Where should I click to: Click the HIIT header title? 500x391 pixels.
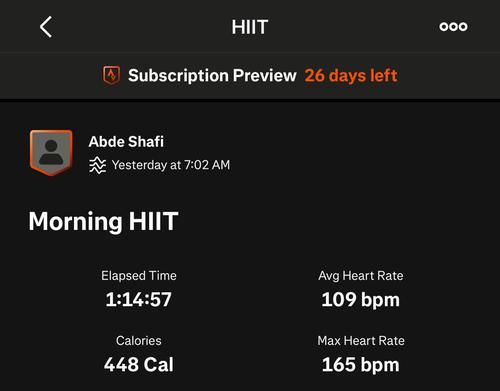point(250,27)
